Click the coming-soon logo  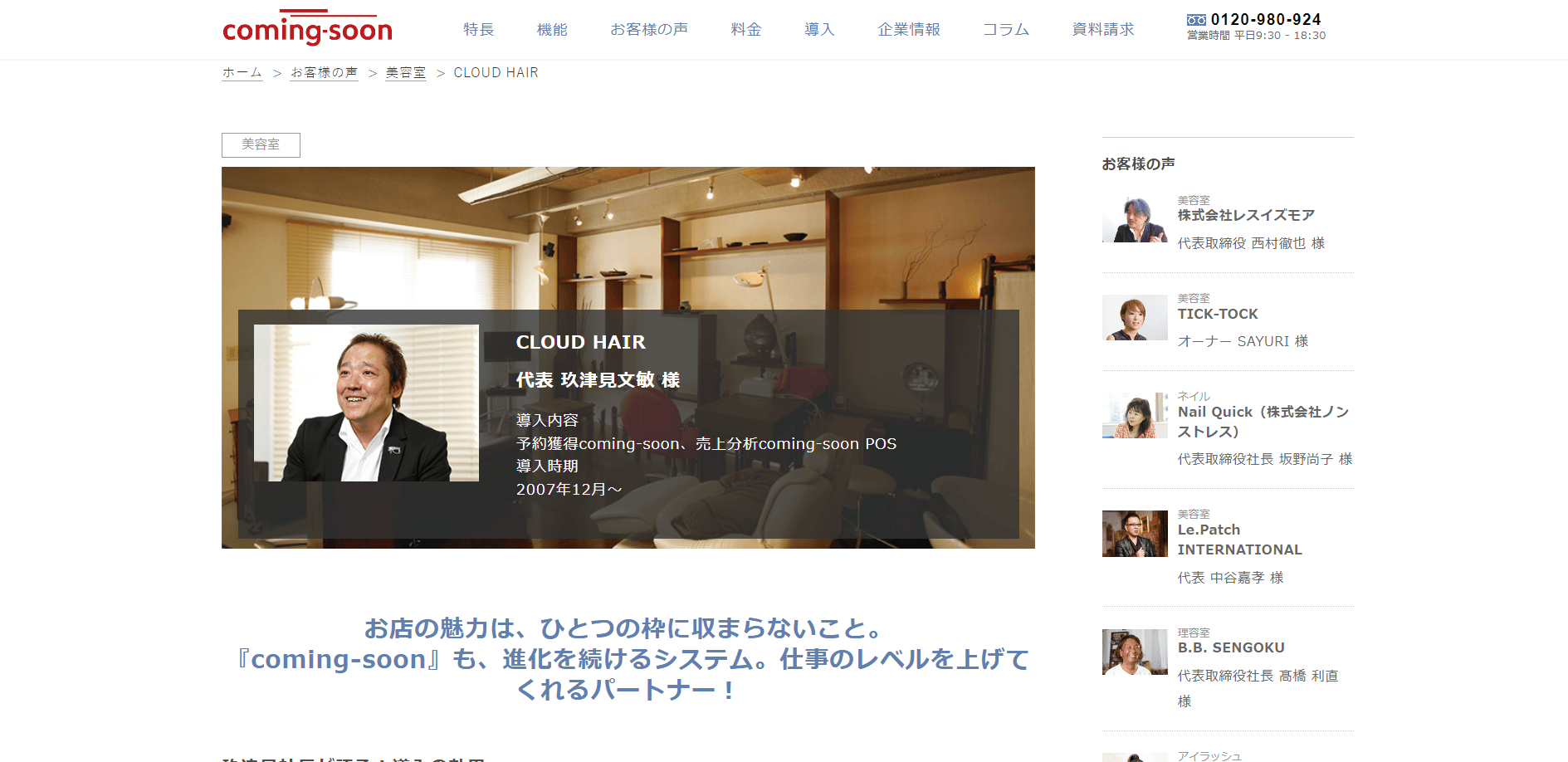[307, 28]
